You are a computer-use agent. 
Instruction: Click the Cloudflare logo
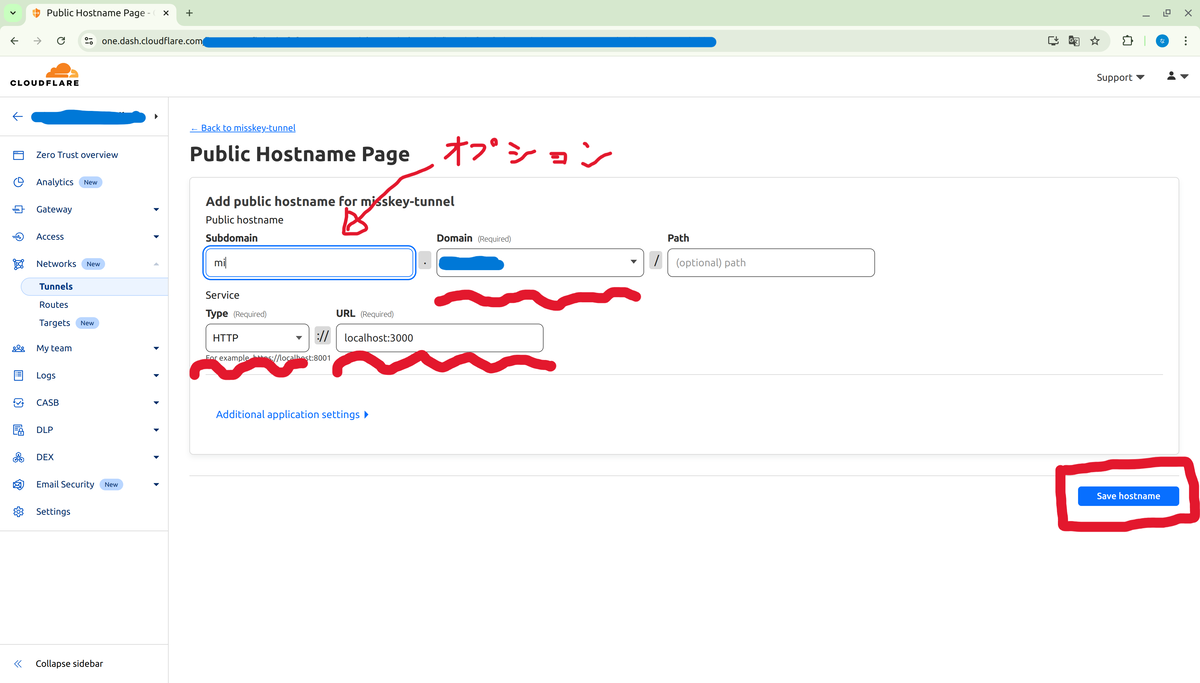click(x=44, y=74)
